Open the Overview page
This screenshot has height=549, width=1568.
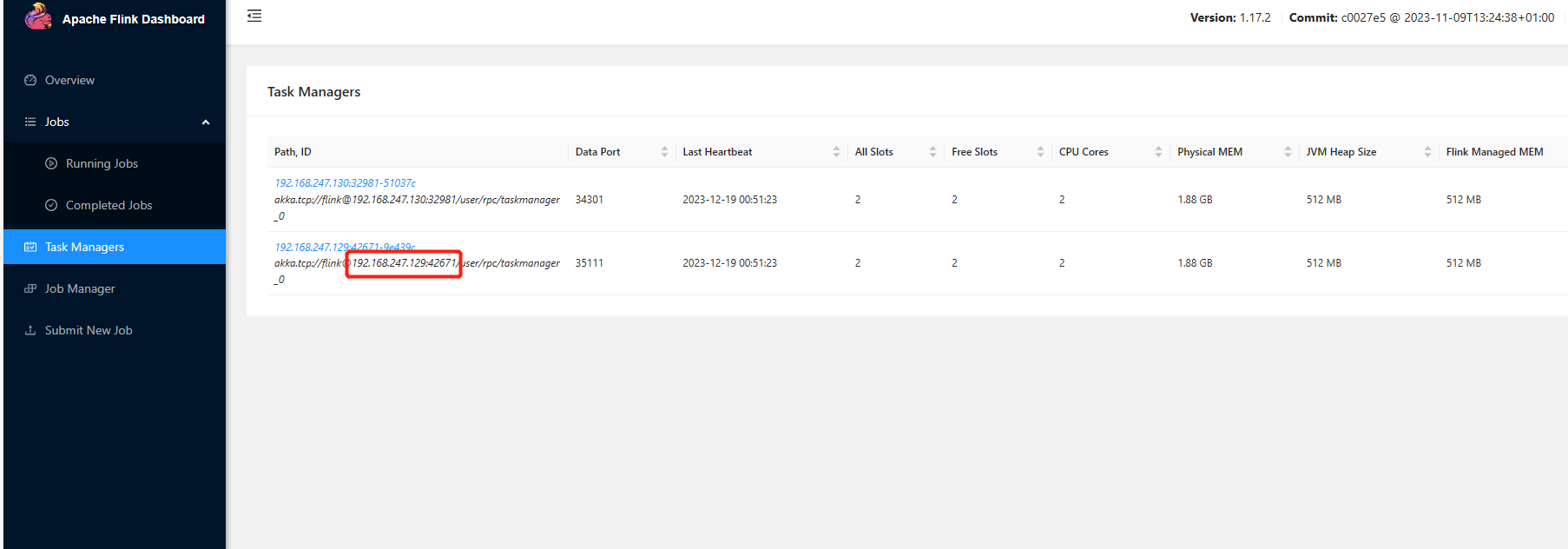point(69,80)
